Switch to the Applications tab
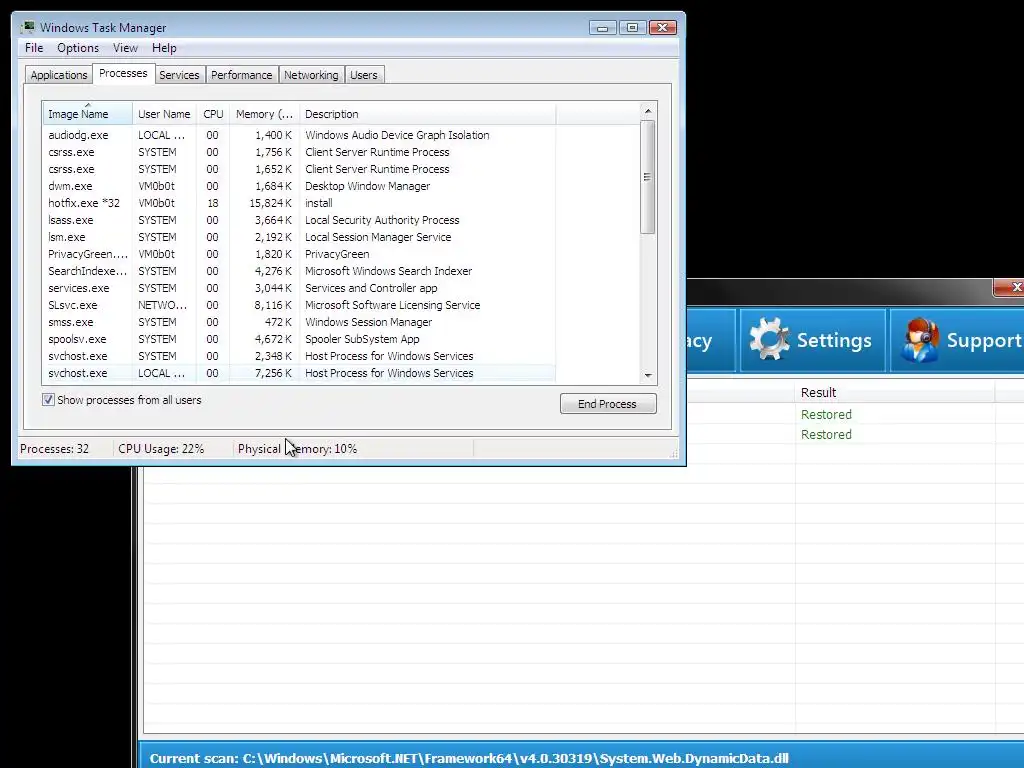 click(59, 75)
